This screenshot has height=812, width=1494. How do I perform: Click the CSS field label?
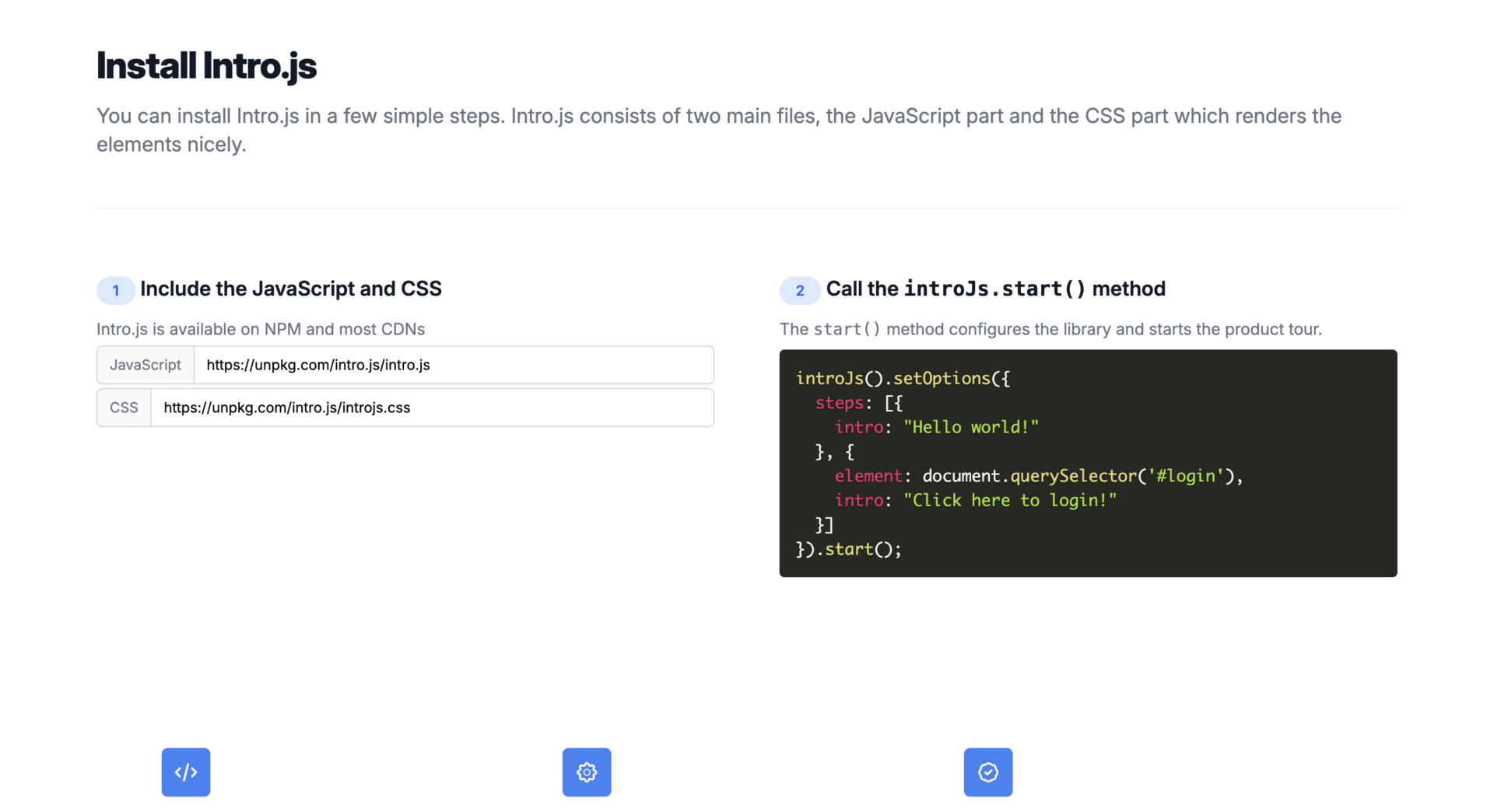click(124, 408)
